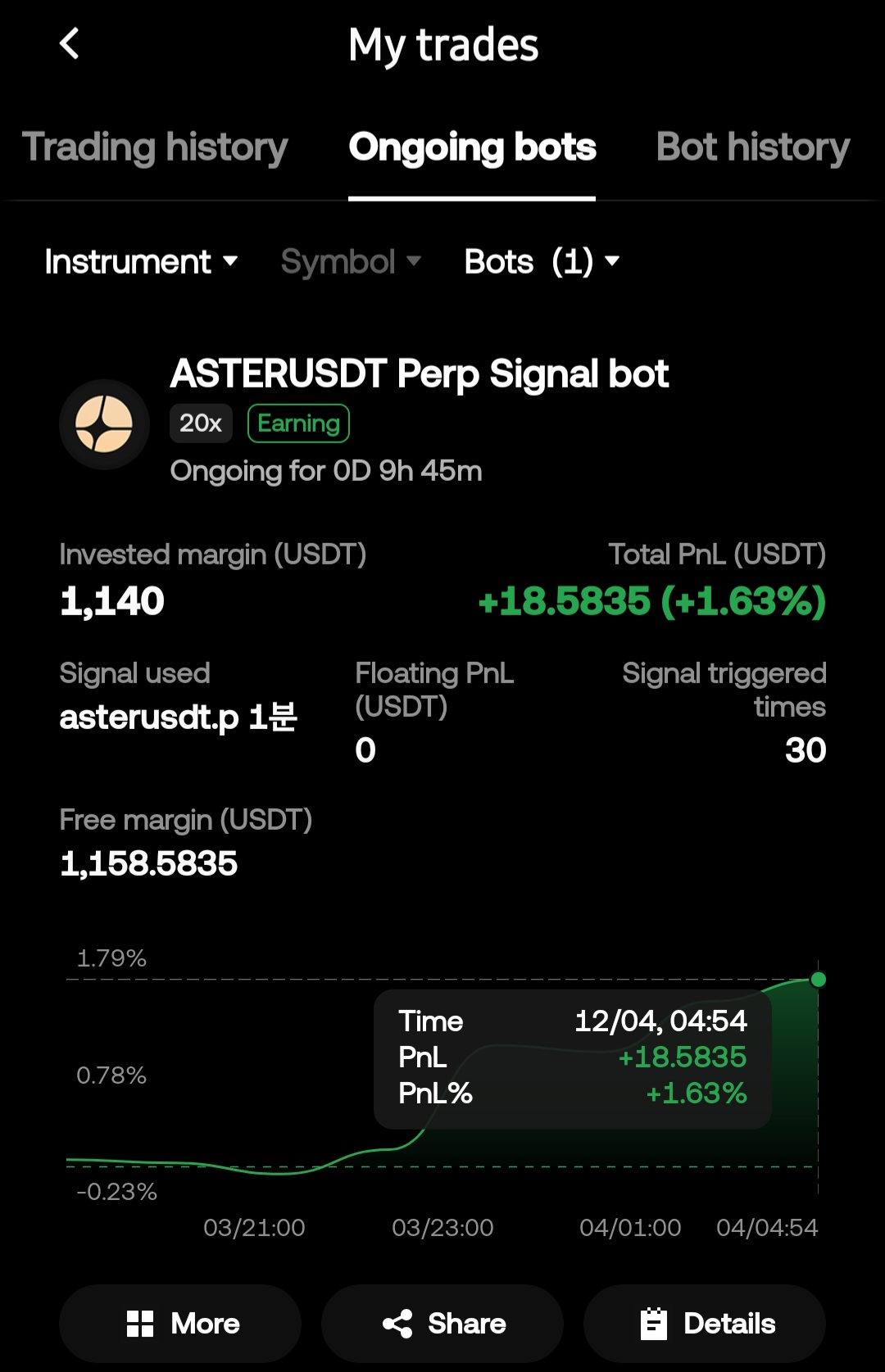Click the green chart endpoint dot
Image resolution: width=885 pixels, height=1372 pixels.
[x=818, y=980]
